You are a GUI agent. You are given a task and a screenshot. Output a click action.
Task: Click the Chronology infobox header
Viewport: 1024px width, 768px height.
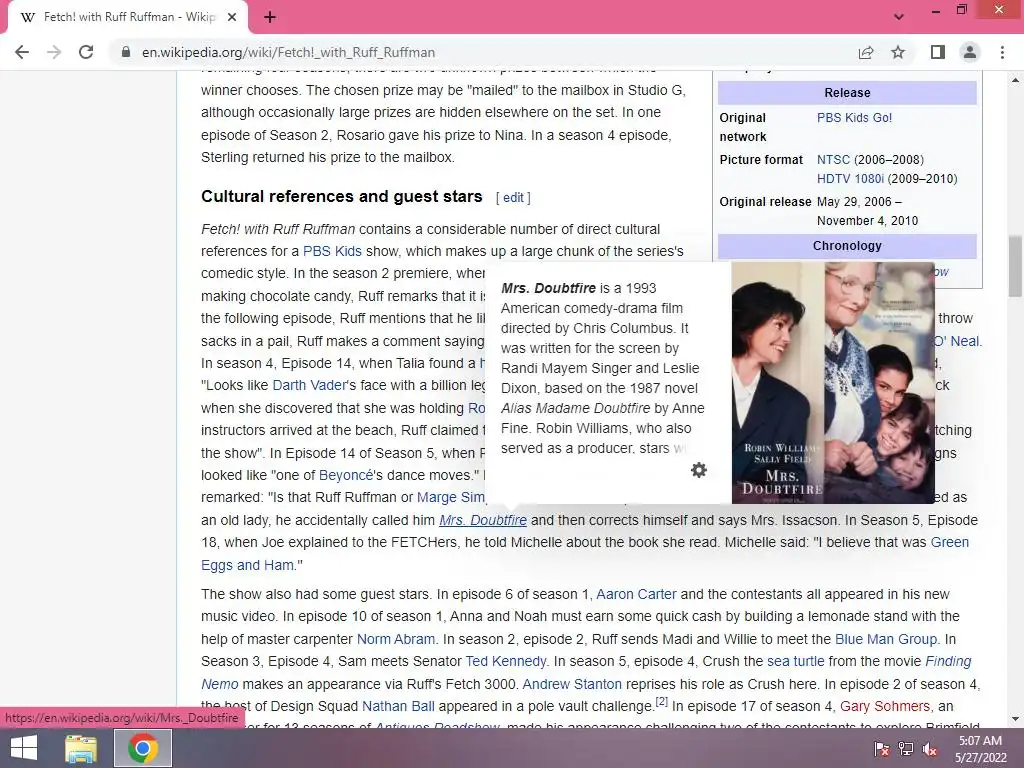pos(847,246)
